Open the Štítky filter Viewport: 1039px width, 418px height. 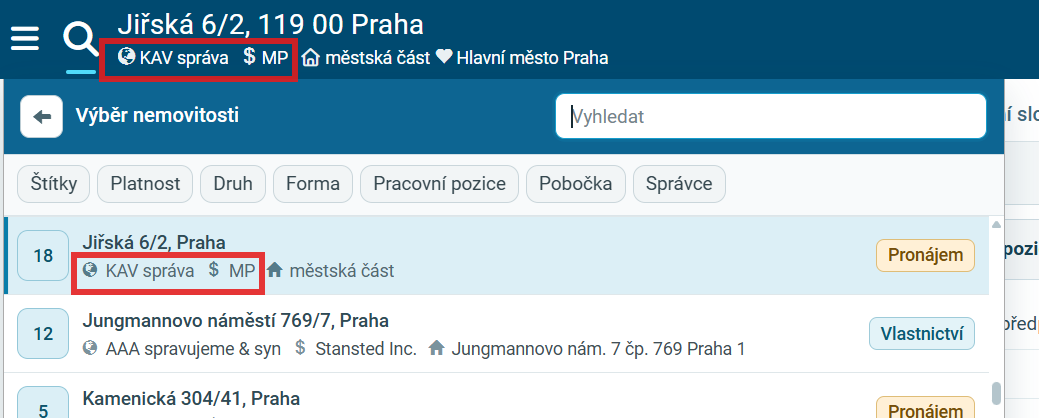(54, 183)
